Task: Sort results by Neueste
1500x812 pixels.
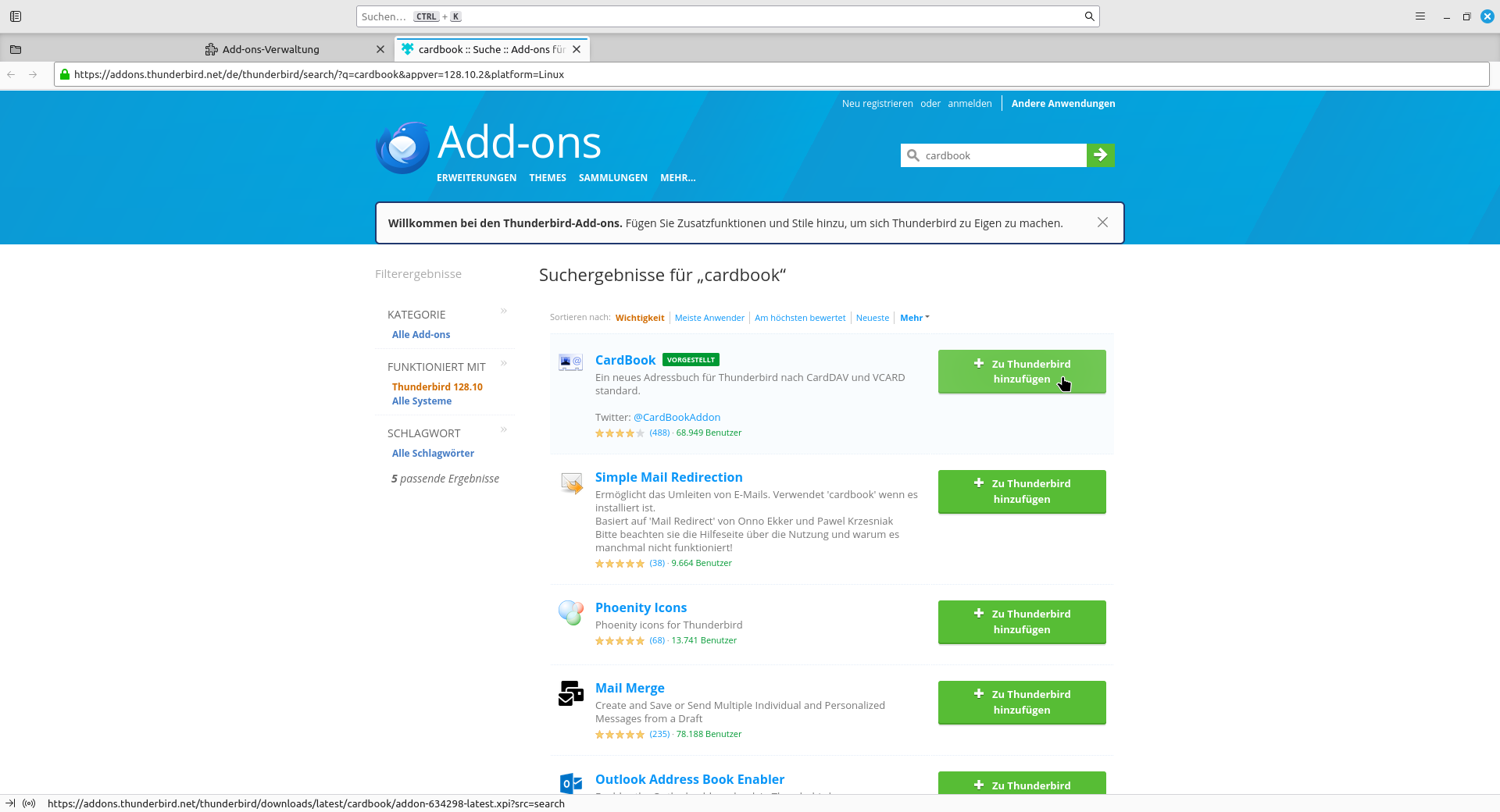Action: [873, 318]
